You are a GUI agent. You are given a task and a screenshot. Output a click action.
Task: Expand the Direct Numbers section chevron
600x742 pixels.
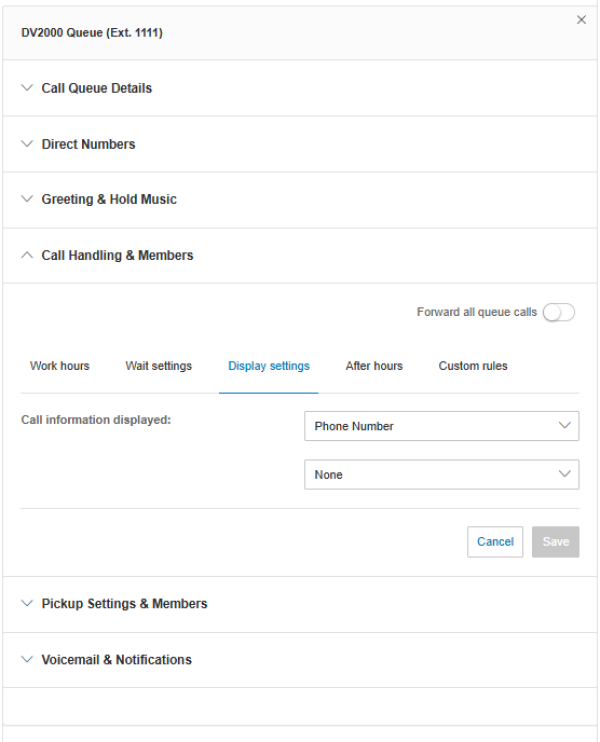pos(27,144)
